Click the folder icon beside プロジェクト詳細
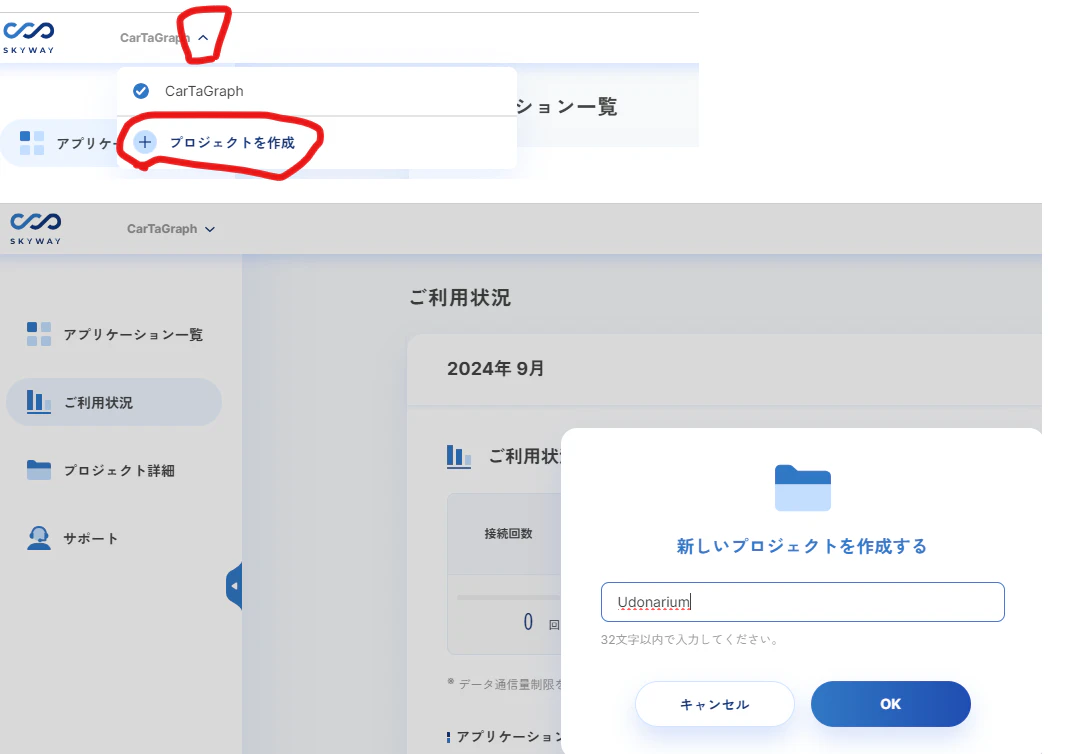Screen dimensions: 1068x754 39,470
